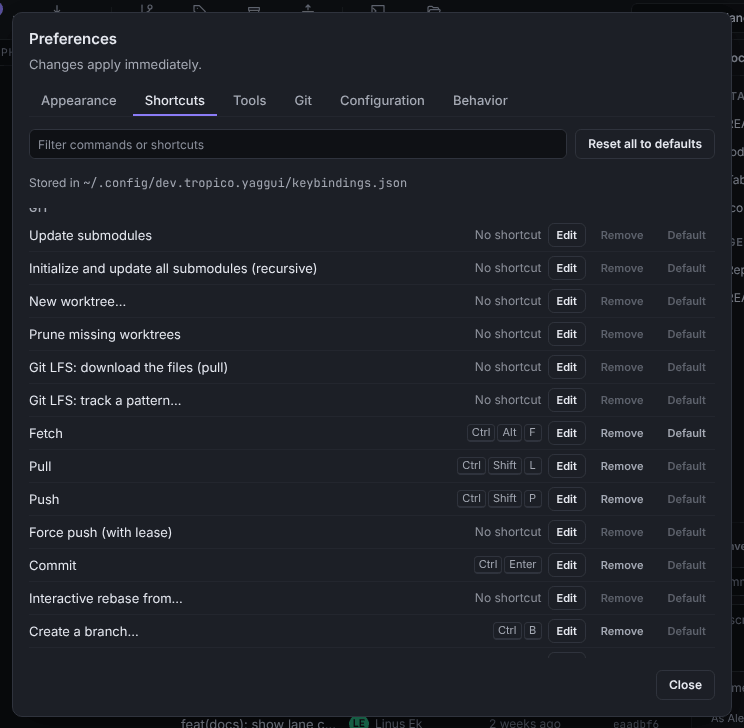Go to the Git preferences tab
744x728 pixels.
303,101
